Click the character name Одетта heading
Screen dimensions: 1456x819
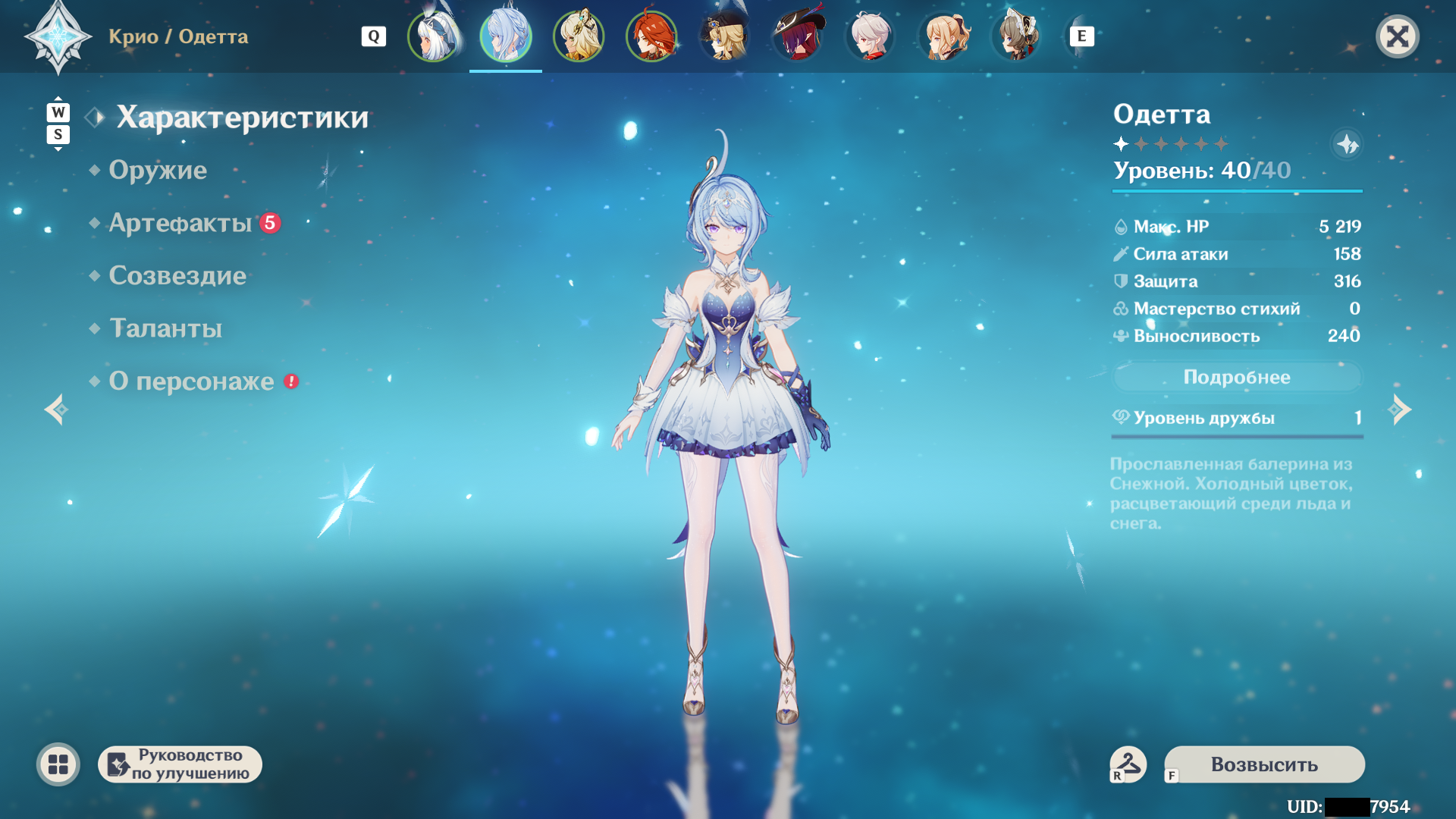click(1162, 115)
